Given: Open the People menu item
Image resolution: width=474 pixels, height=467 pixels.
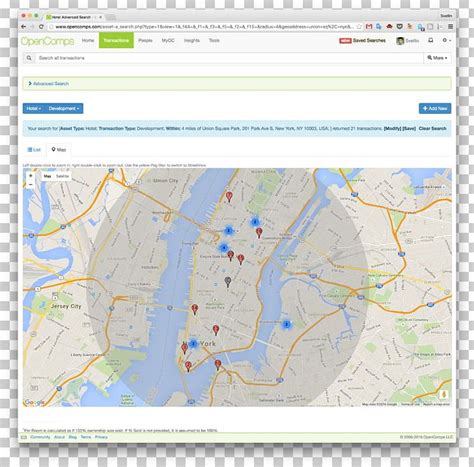Looking at the screenshot, I should (x=145, y=40).
